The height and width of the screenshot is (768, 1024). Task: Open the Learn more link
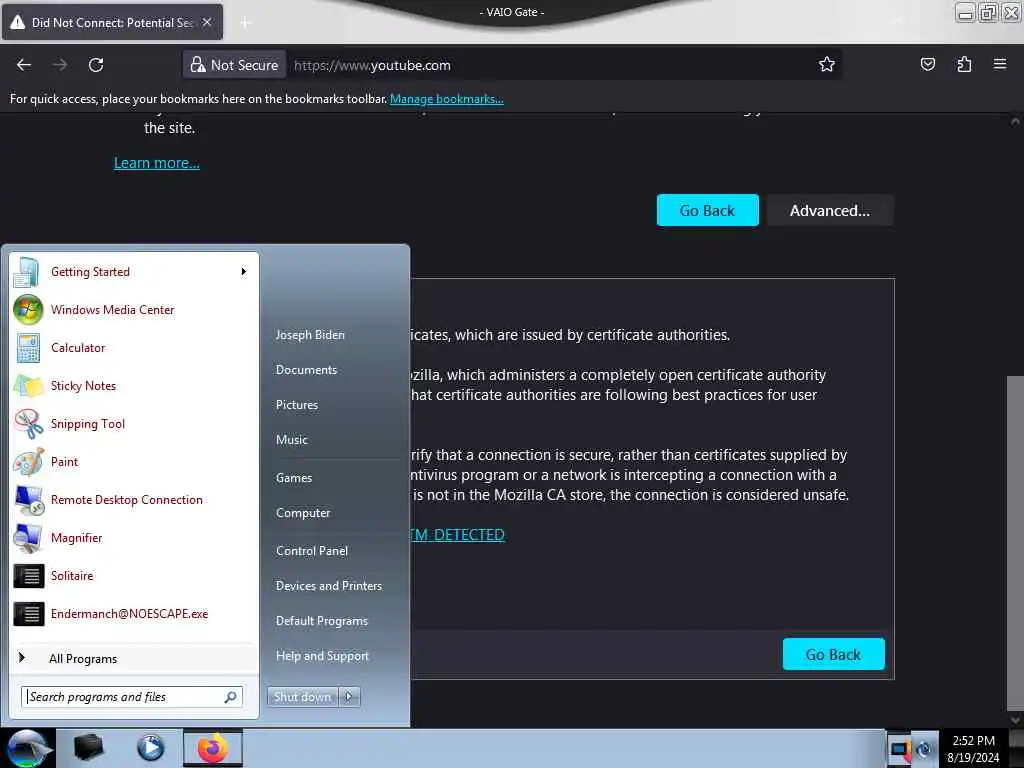[157, 163]
